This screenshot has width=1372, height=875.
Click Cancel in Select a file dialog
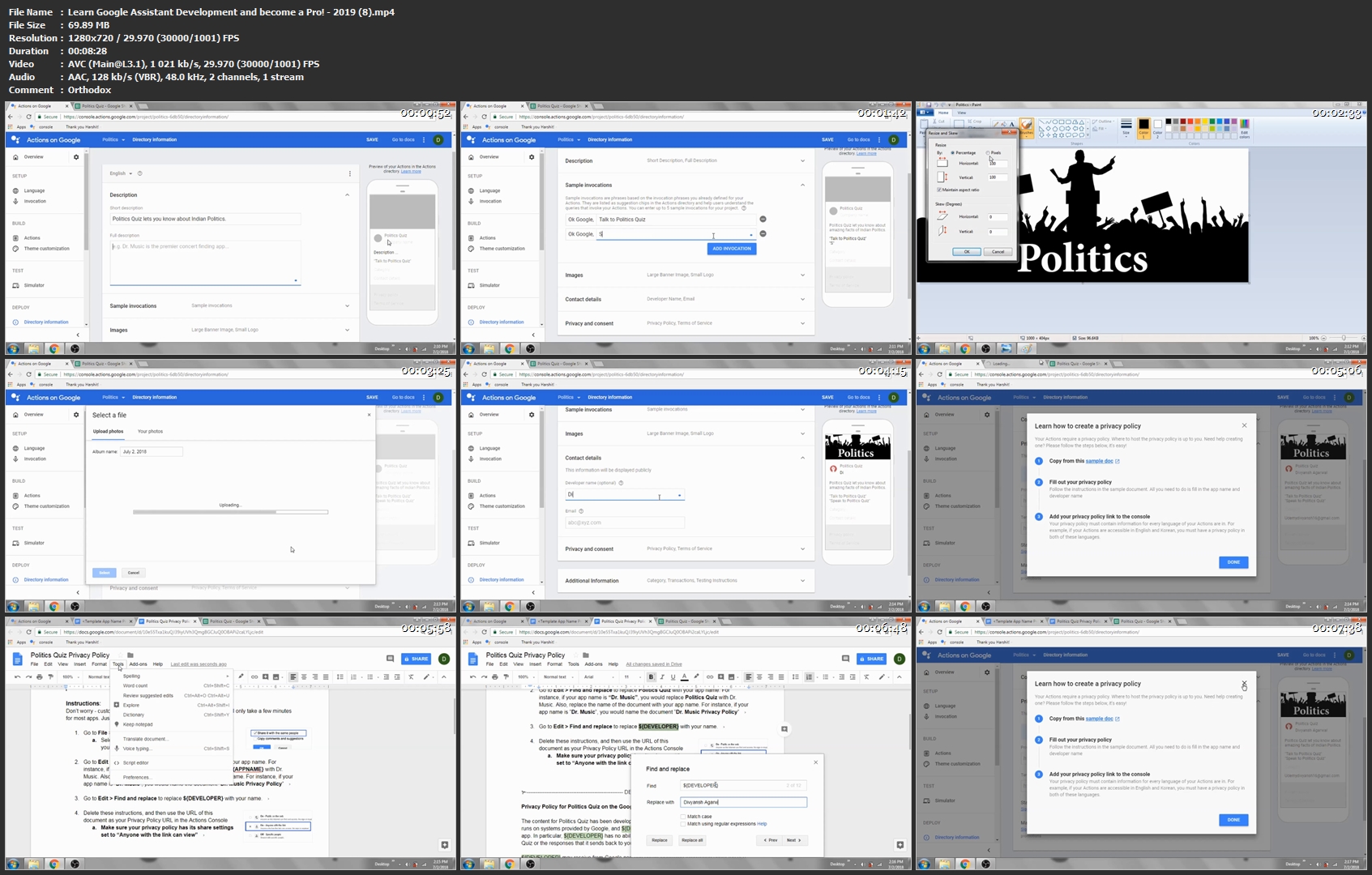pyautogui.click(x=134, y=573)
